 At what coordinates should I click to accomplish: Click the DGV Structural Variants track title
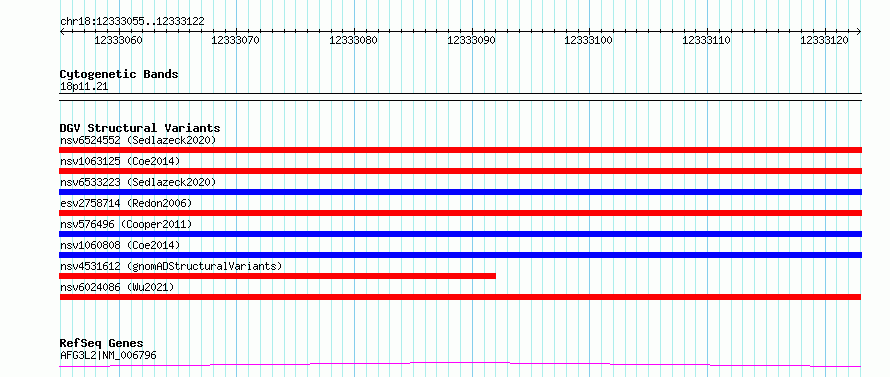(x=140, y=128)
